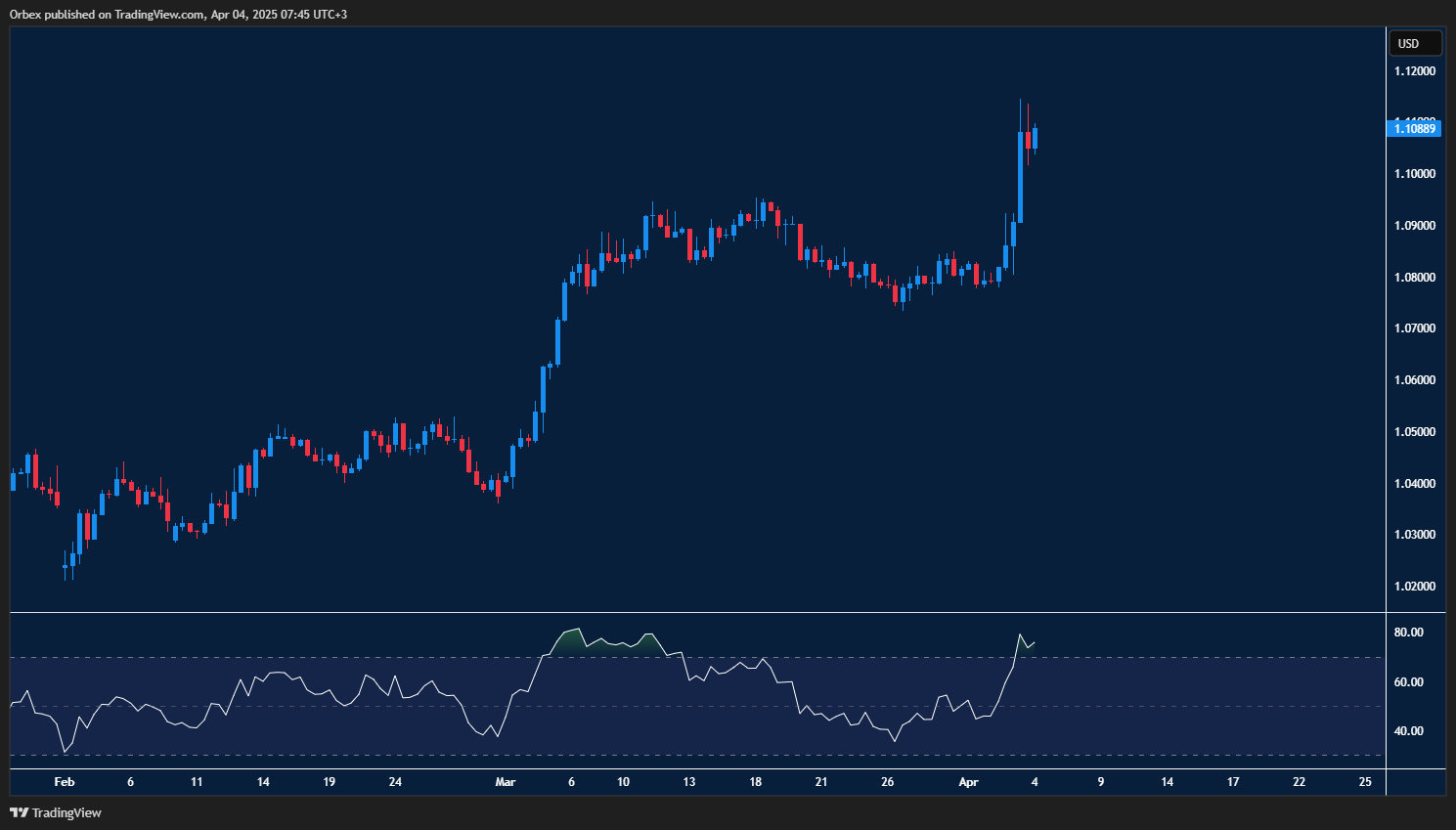Select the highlighted 1.10889 price label
This screenshot has height=830, width=1456.
1413,128
